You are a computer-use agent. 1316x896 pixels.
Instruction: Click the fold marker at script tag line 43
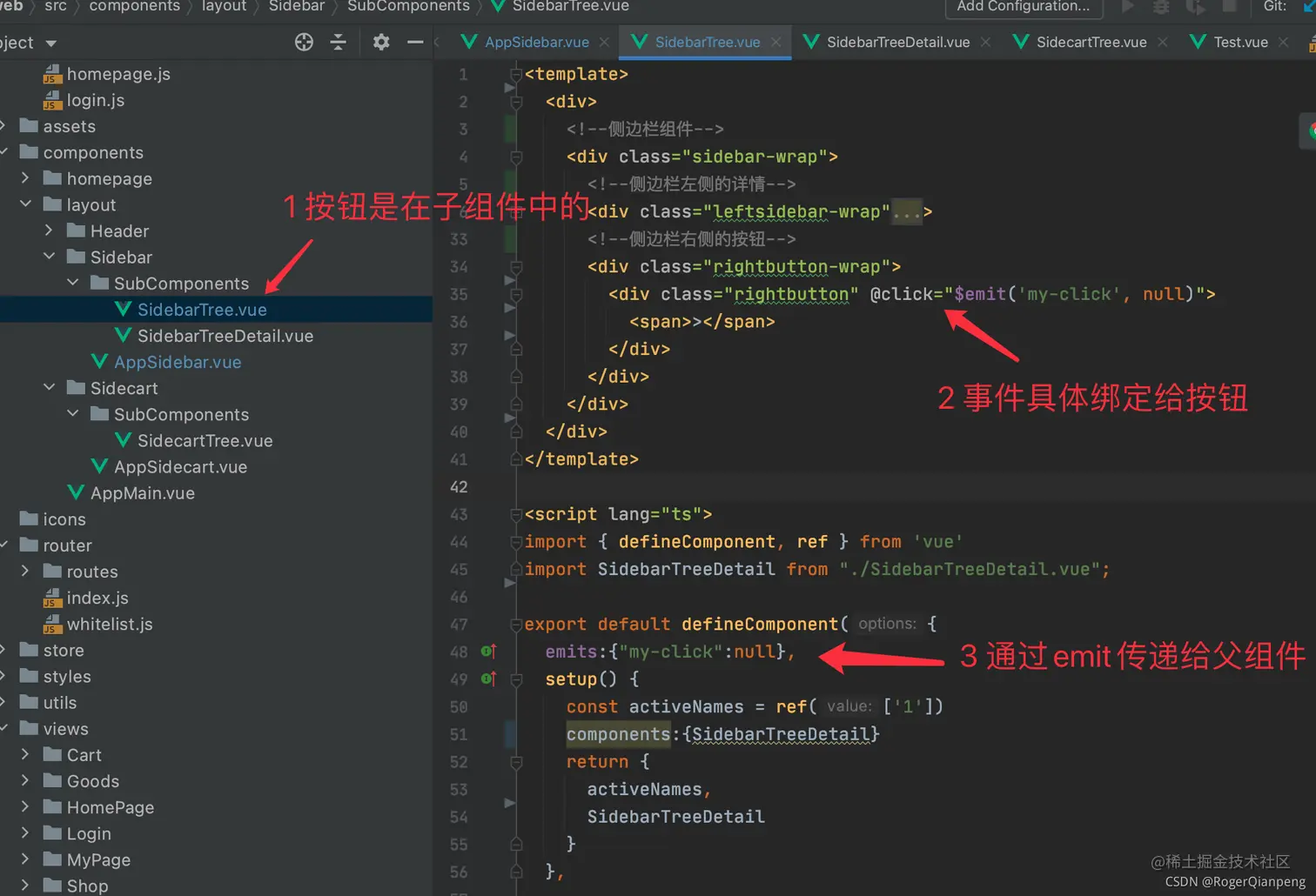[515, 514]
